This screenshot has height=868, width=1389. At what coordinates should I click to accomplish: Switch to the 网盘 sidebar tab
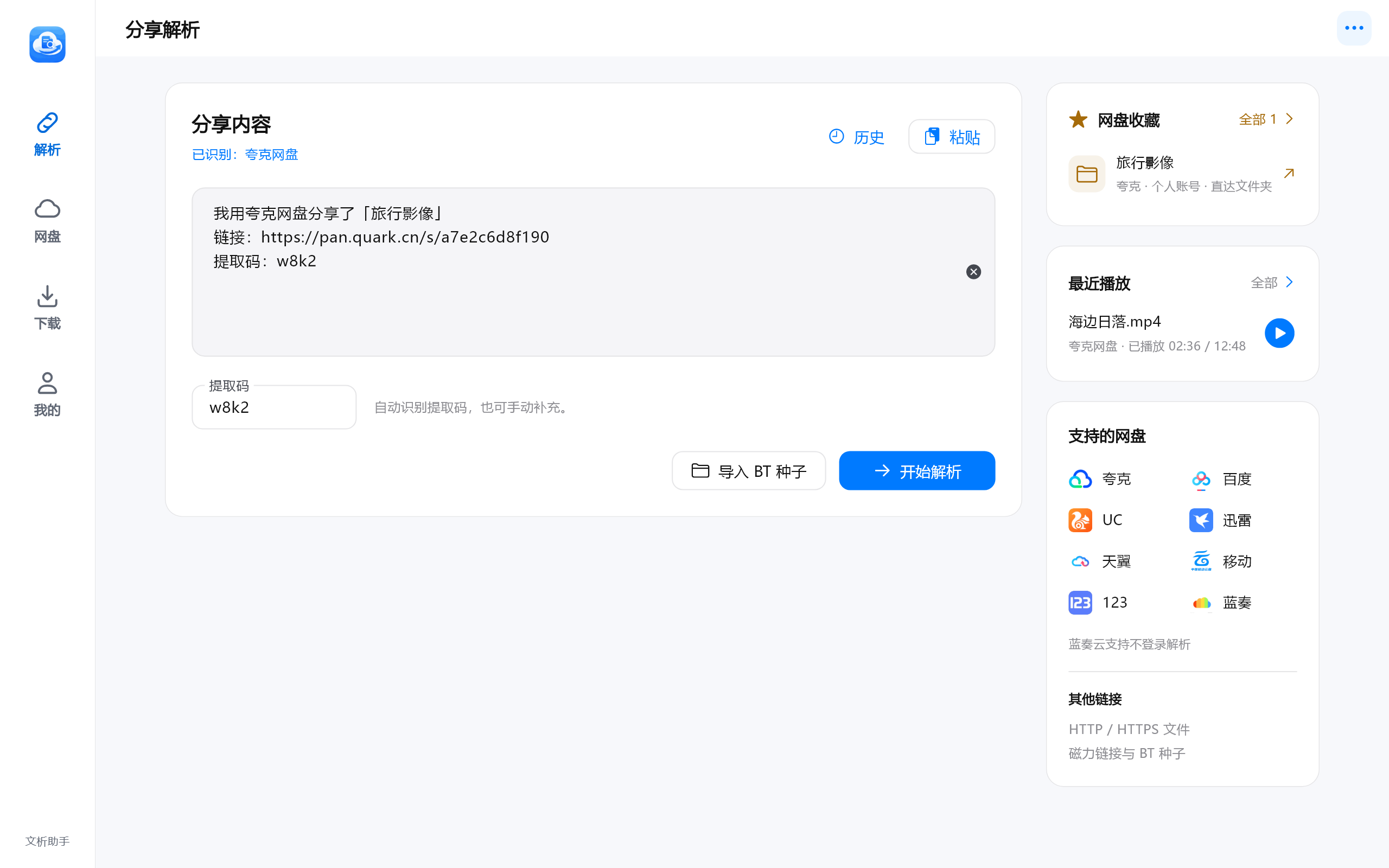click(47, 221)
